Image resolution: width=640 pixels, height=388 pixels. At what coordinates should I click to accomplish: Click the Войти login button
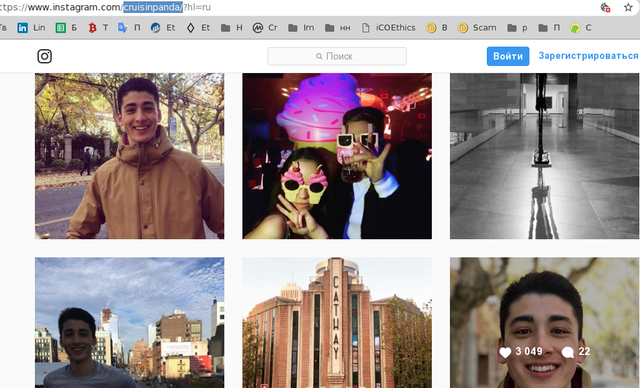(508, 56)
